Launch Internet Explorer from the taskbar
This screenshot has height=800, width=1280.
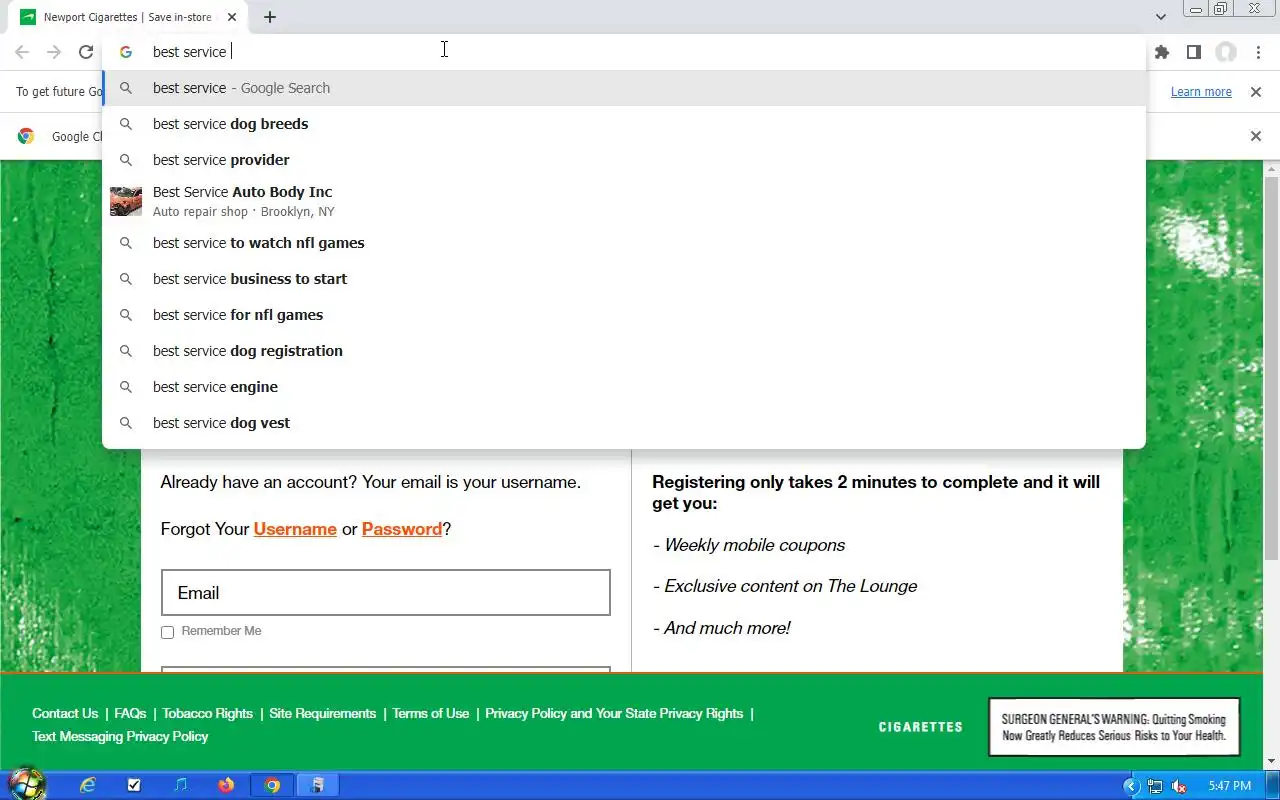coord(88,786)
